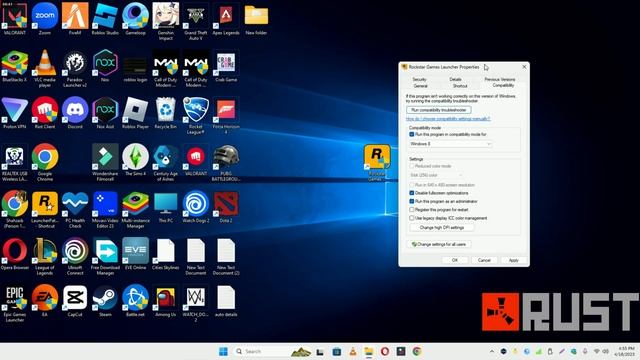
Task: Select the Gameloop desktop shortcut
Action: point(136,18)
